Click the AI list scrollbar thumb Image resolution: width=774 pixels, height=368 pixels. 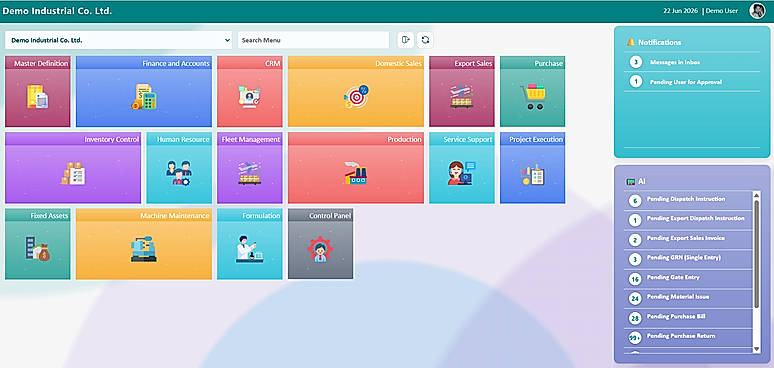(757, 254)
